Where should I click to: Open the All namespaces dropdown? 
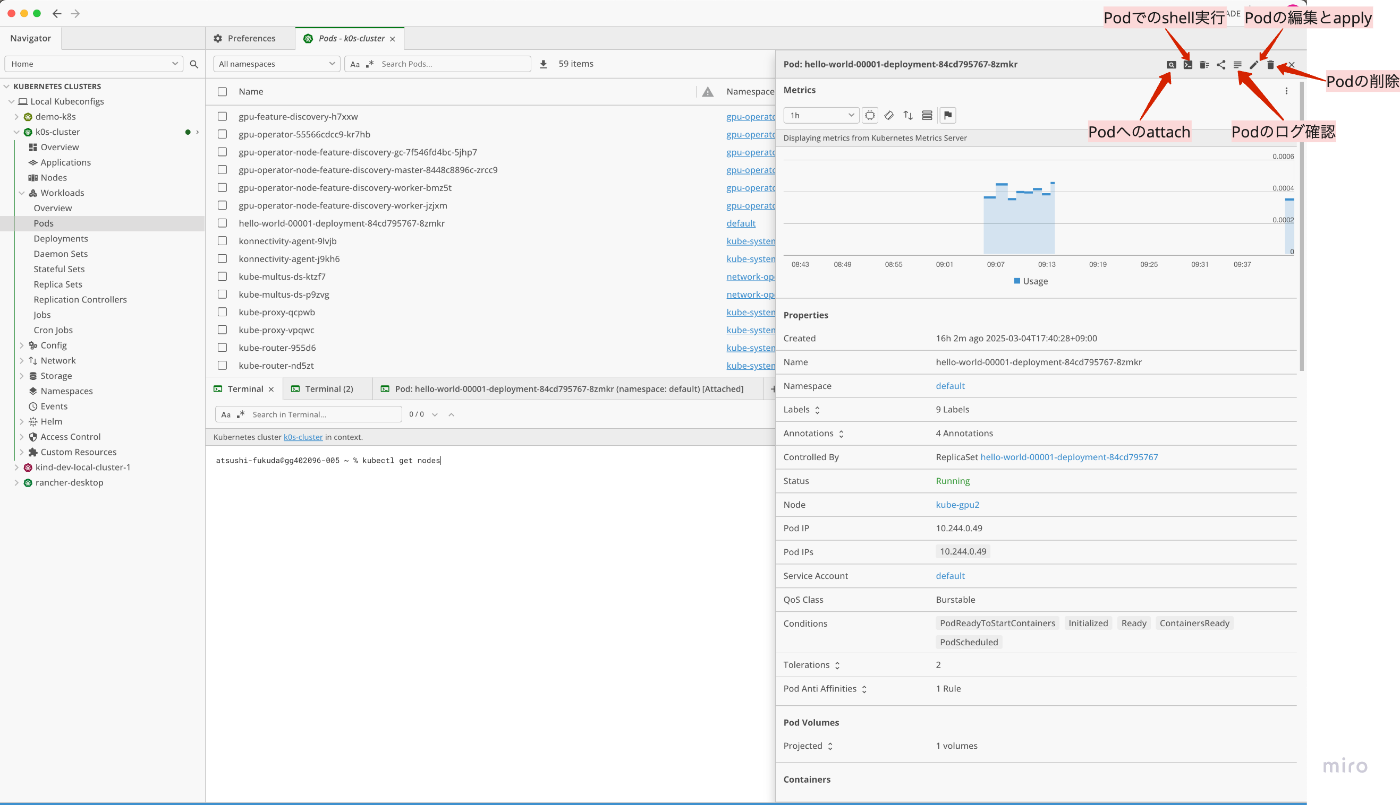pyautogui.click(x=276, y=64)
